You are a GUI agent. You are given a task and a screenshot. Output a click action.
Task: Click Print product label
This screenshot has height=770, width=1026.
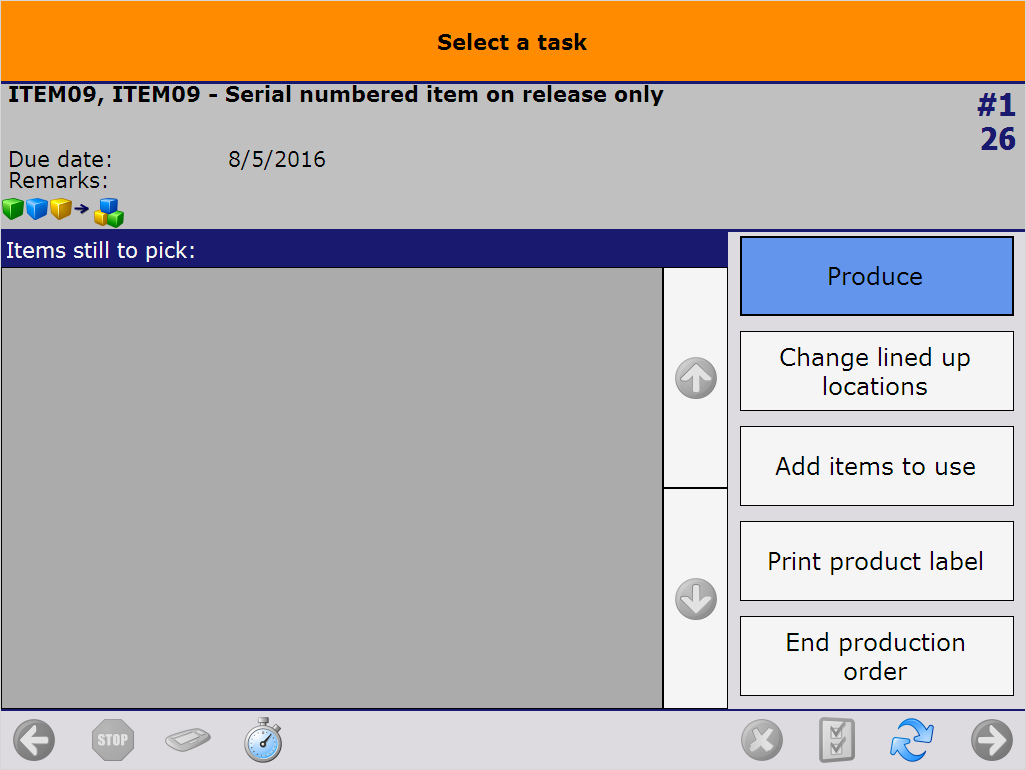coord(876,561)
